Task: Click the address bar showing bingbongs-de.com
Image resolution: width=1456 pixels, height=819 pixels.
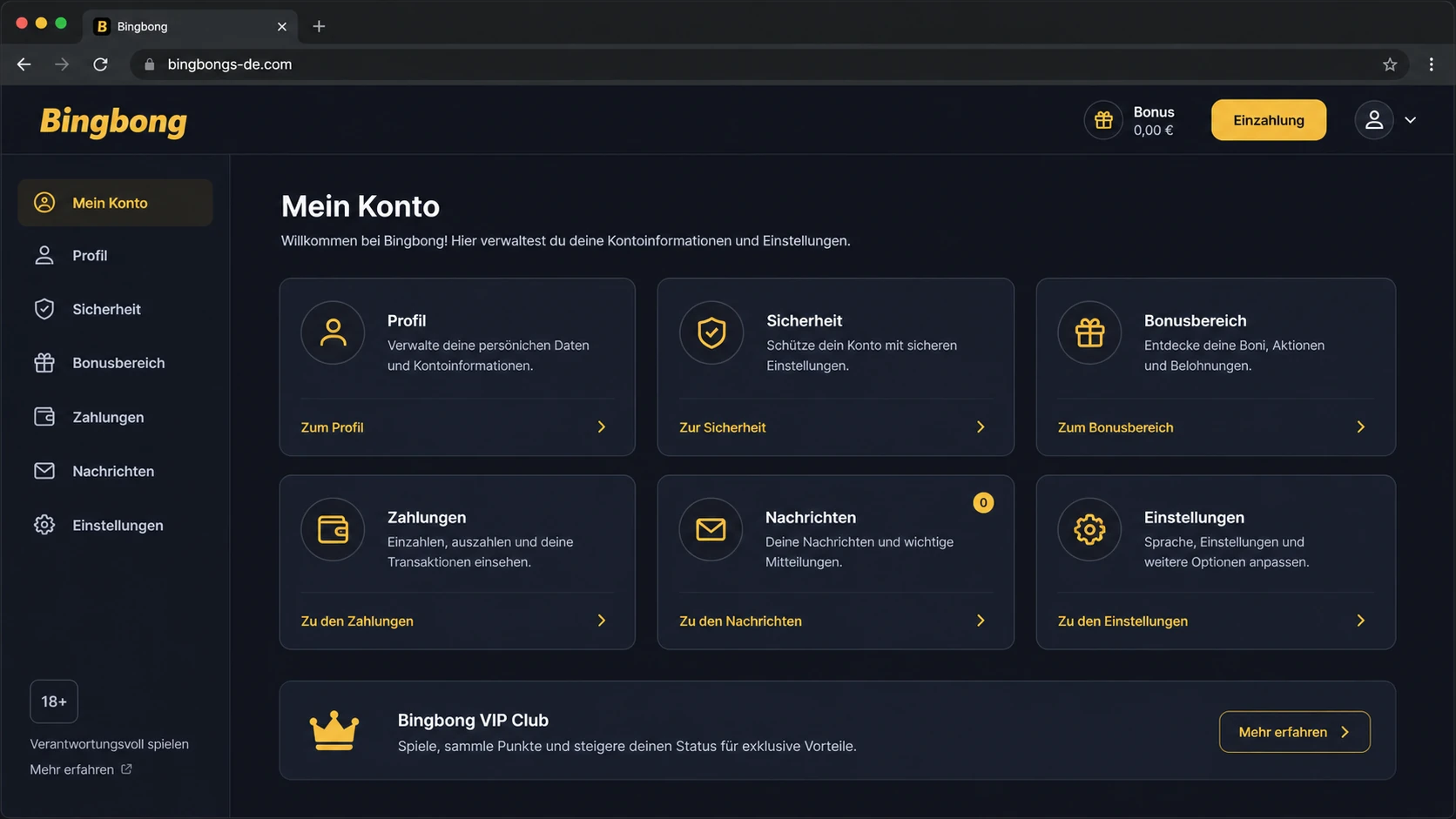Action: point(770,64)
